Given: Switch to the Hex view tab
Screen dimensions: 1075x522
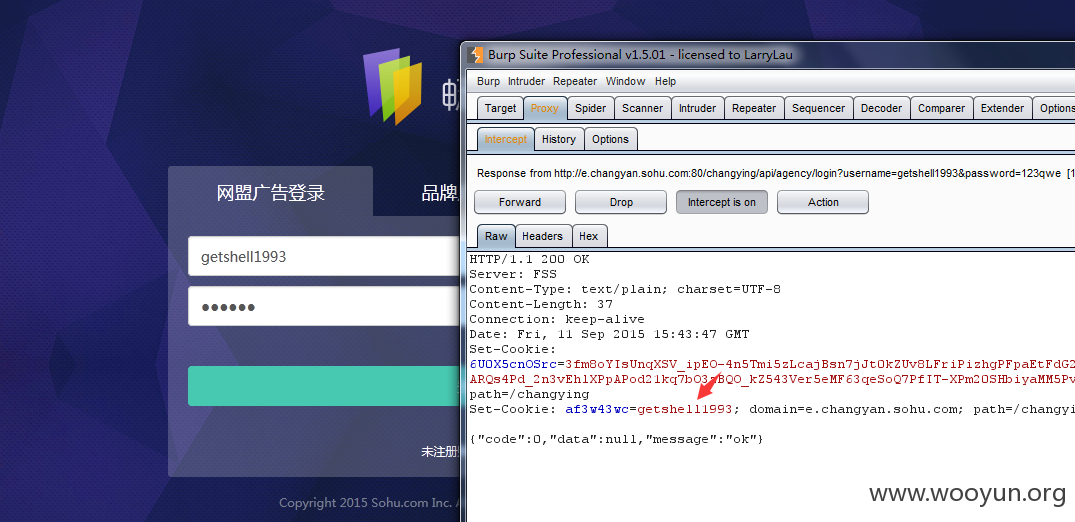Looking at the screenshot, I should [589, 236].
